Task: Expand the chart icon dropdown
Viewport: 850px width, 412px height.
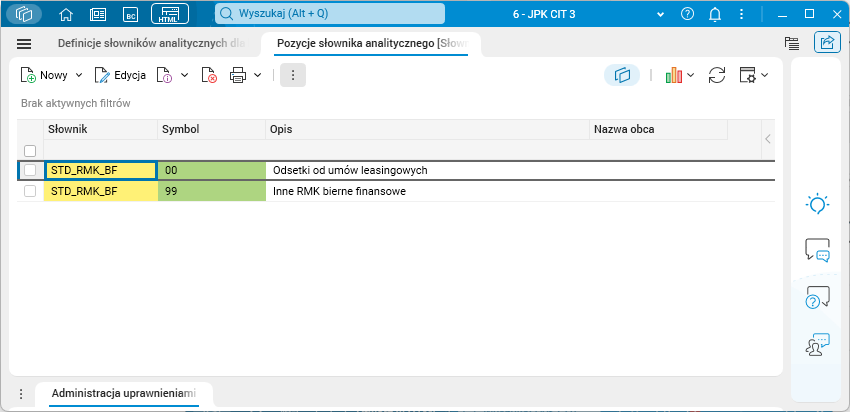Action: (x=690, y=75)
